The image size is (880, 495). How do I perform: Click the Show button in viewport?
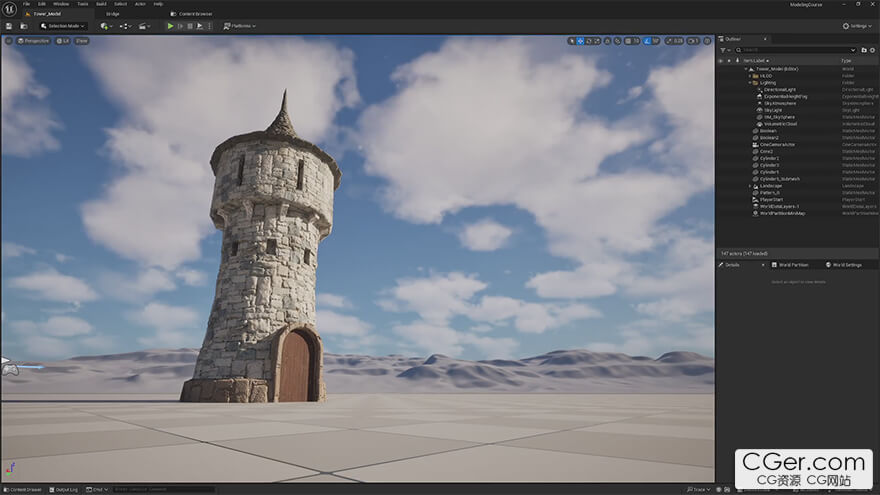pos(82,41)
